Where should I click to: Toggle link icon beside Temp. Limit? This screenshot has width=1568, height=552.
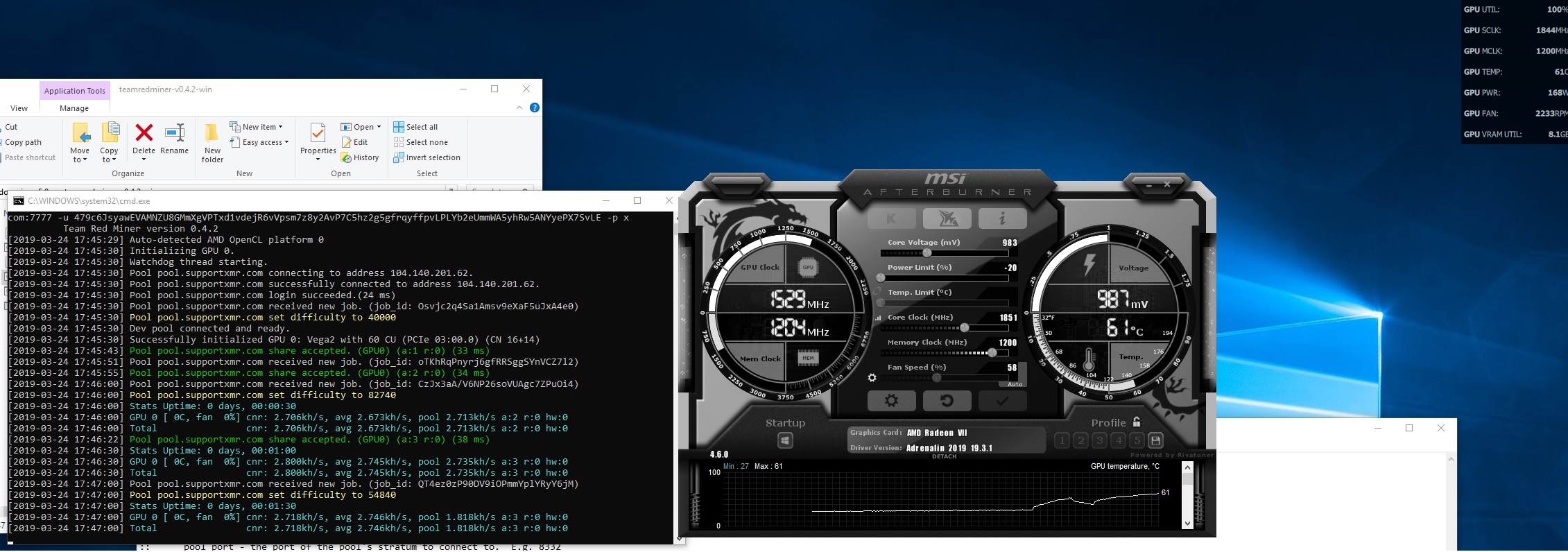coord(877,292)
